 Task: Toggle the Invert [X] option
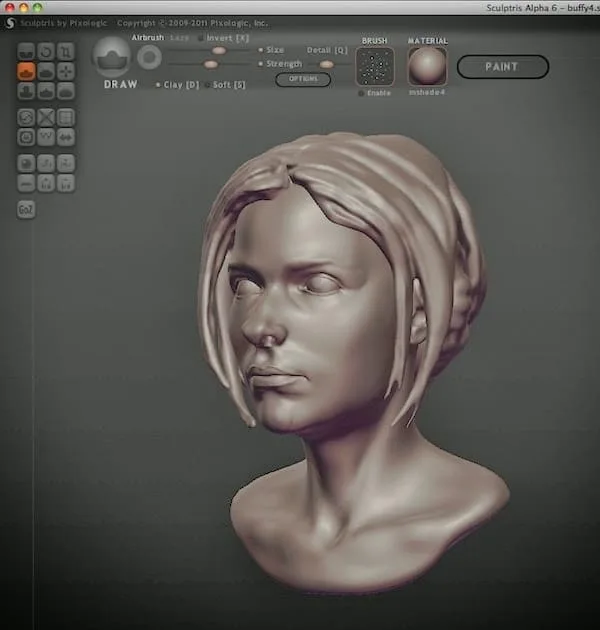point(224,38)
